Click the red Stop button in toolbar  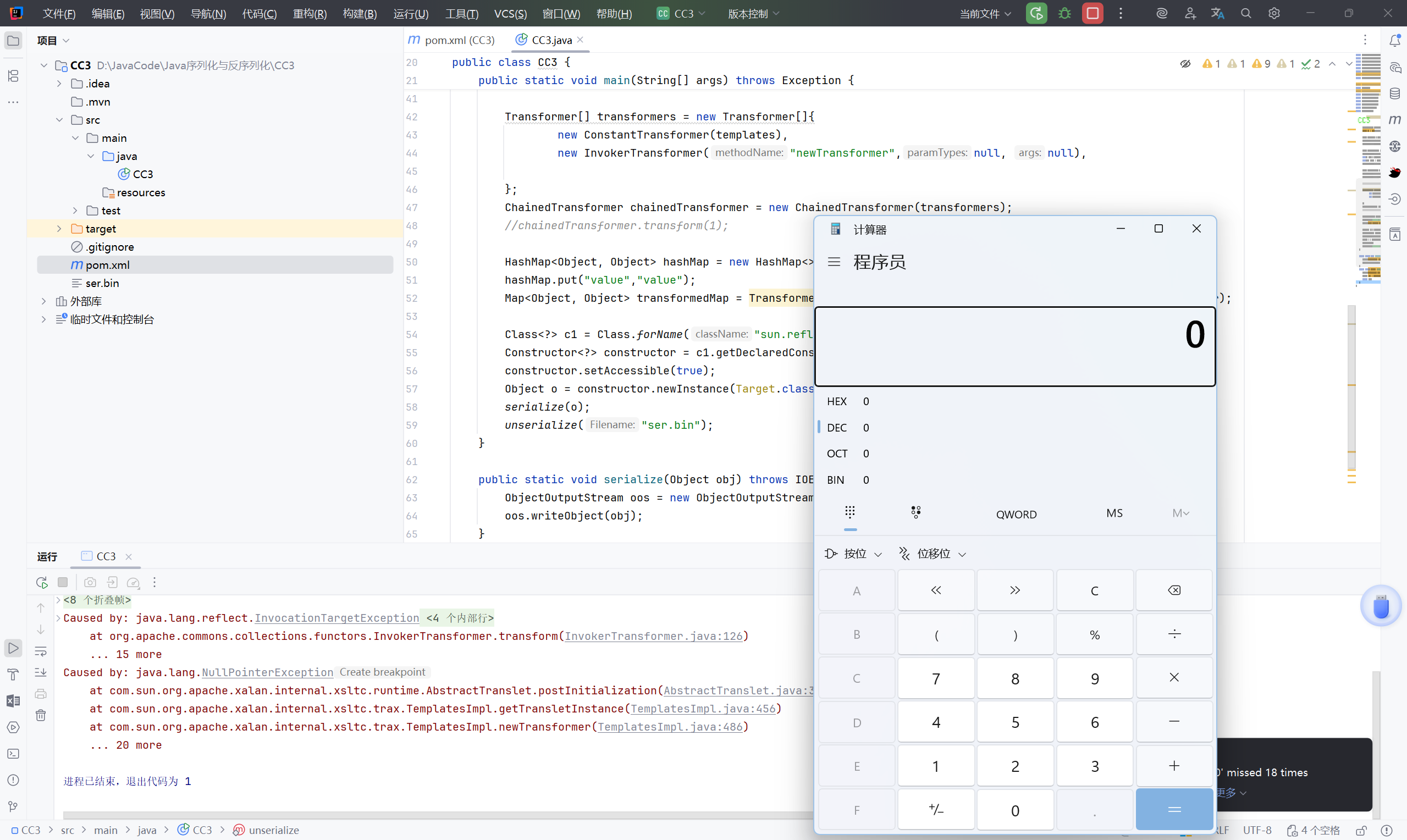(1093, 14)
